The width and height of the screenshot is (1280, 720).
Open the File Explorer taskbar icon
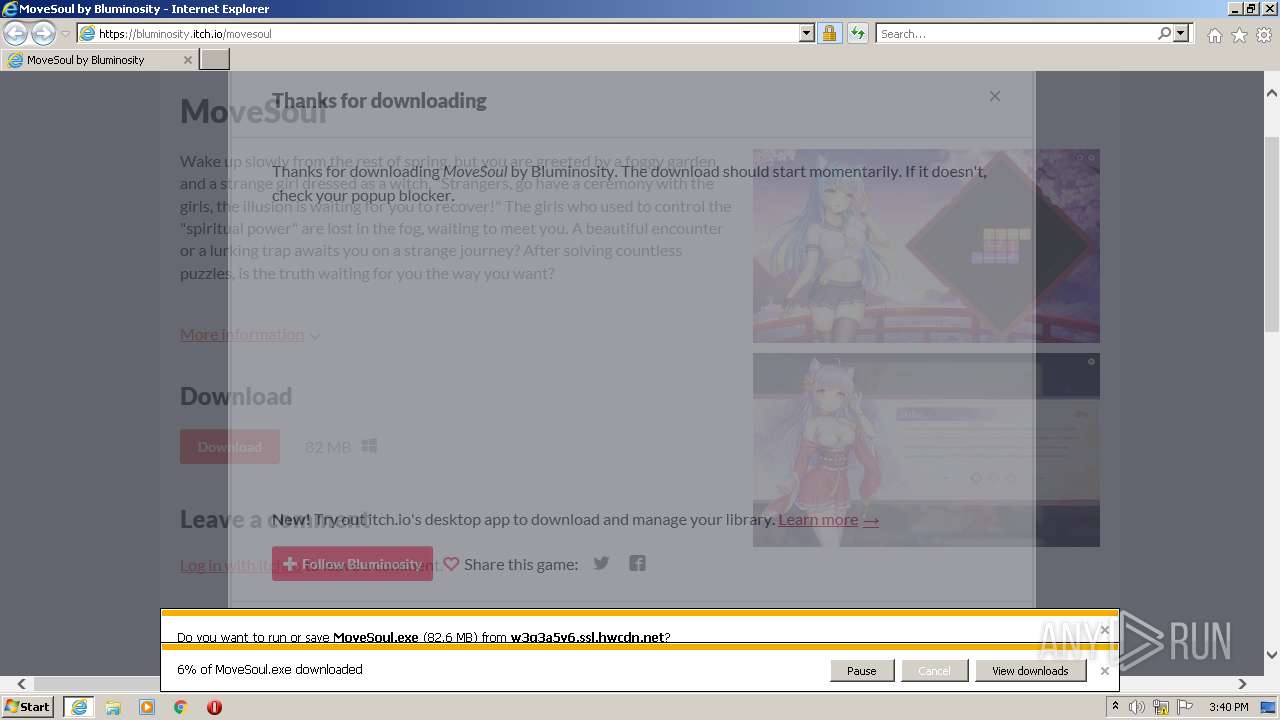tap(113, 707)
